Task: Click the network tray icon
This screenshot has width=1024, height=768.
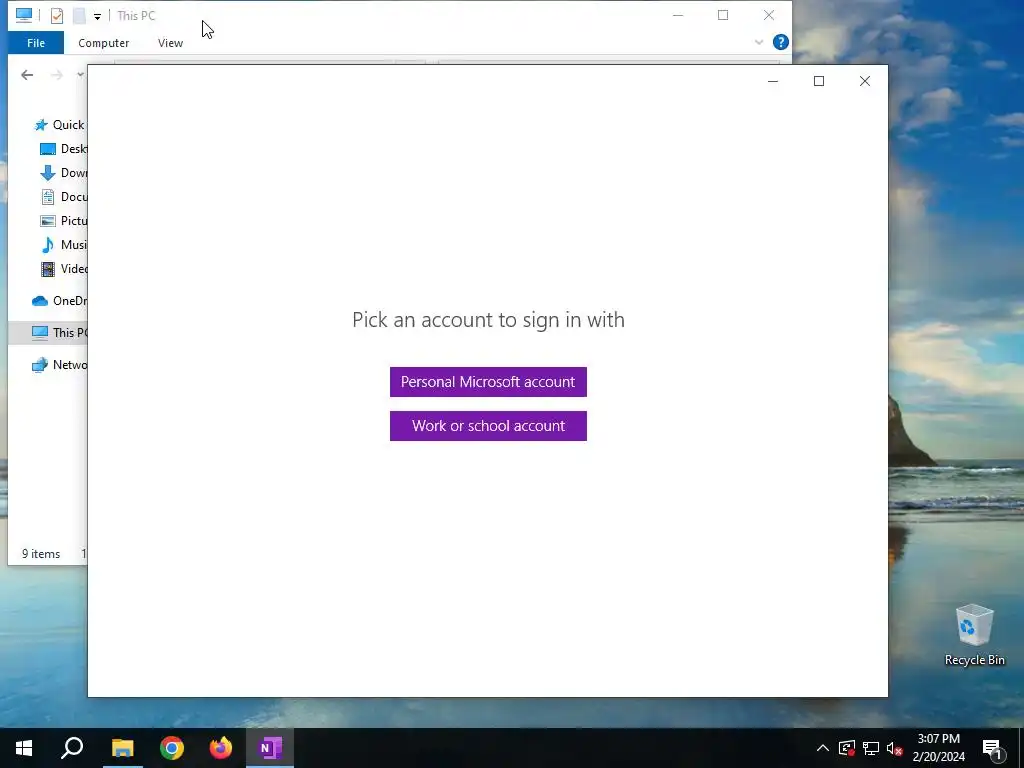Action: click(871, 748)
